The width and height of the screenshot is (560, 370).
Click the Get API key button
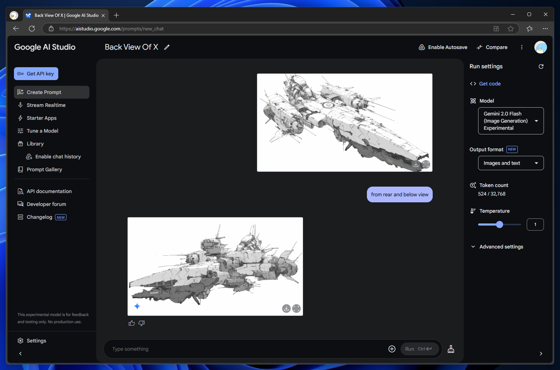pyautogui.click(x=36, y=74)
